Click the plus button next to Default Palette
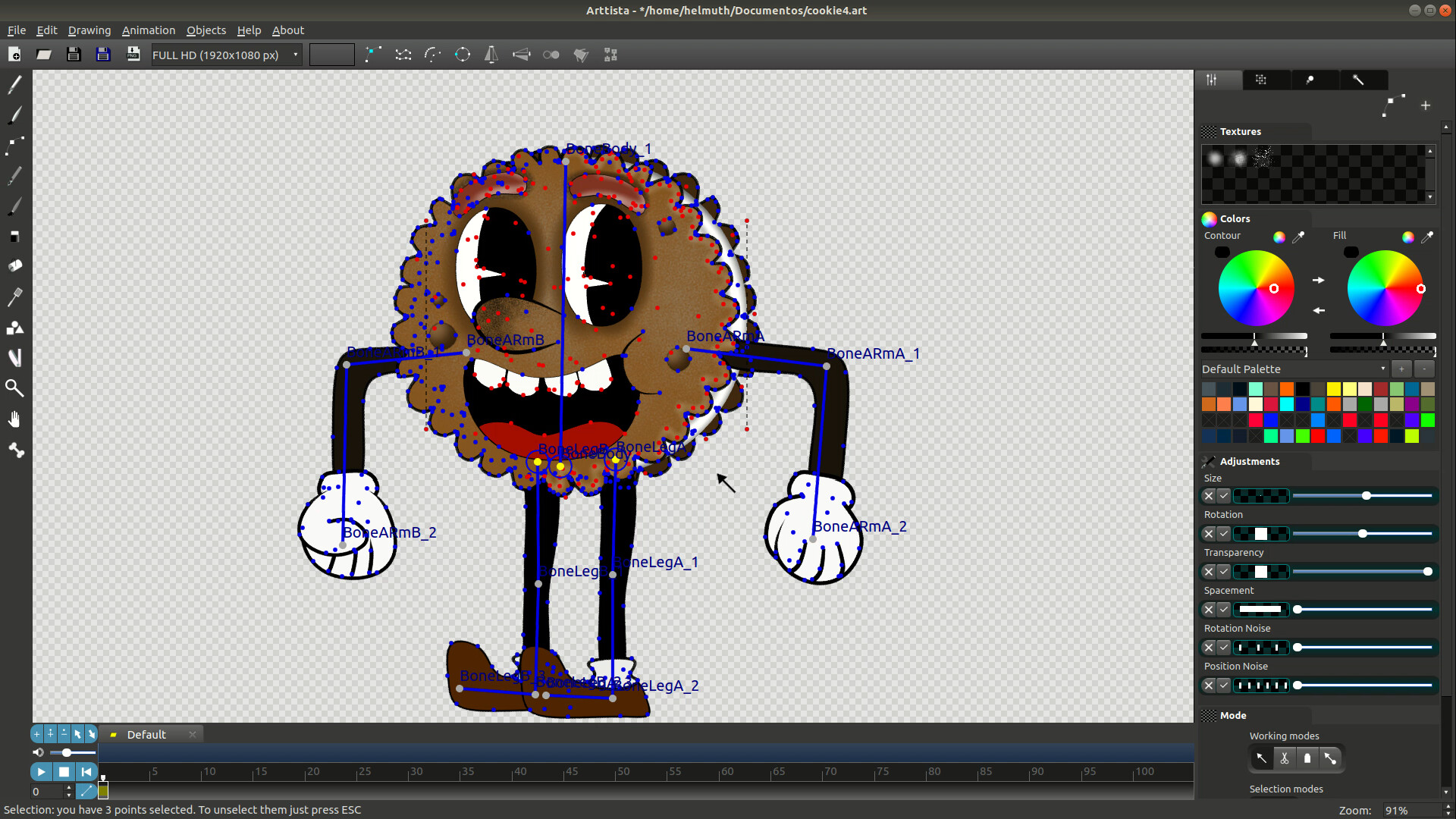This screenshot has height=819, width=1456. click(x=1402, y=369)
